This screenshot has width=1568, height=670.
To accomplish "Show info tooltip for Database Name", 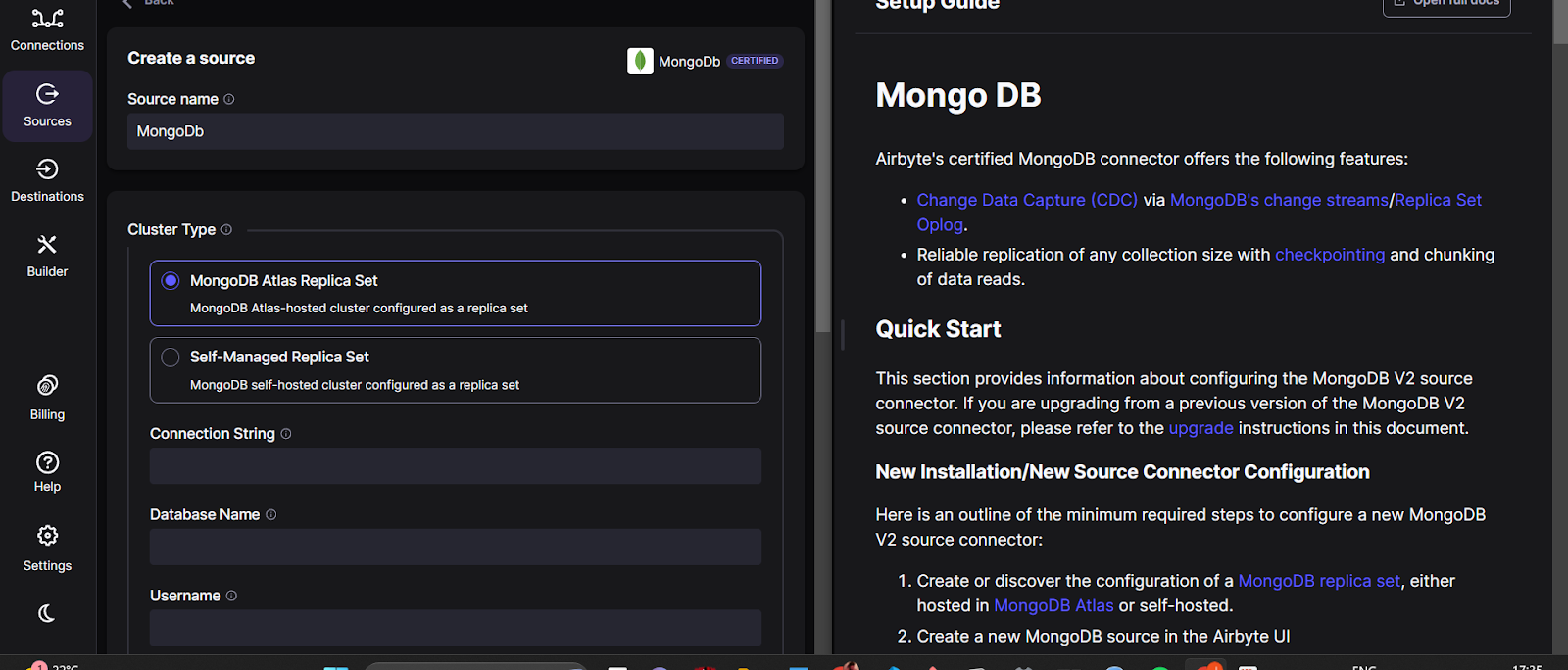I will point(271,514).
